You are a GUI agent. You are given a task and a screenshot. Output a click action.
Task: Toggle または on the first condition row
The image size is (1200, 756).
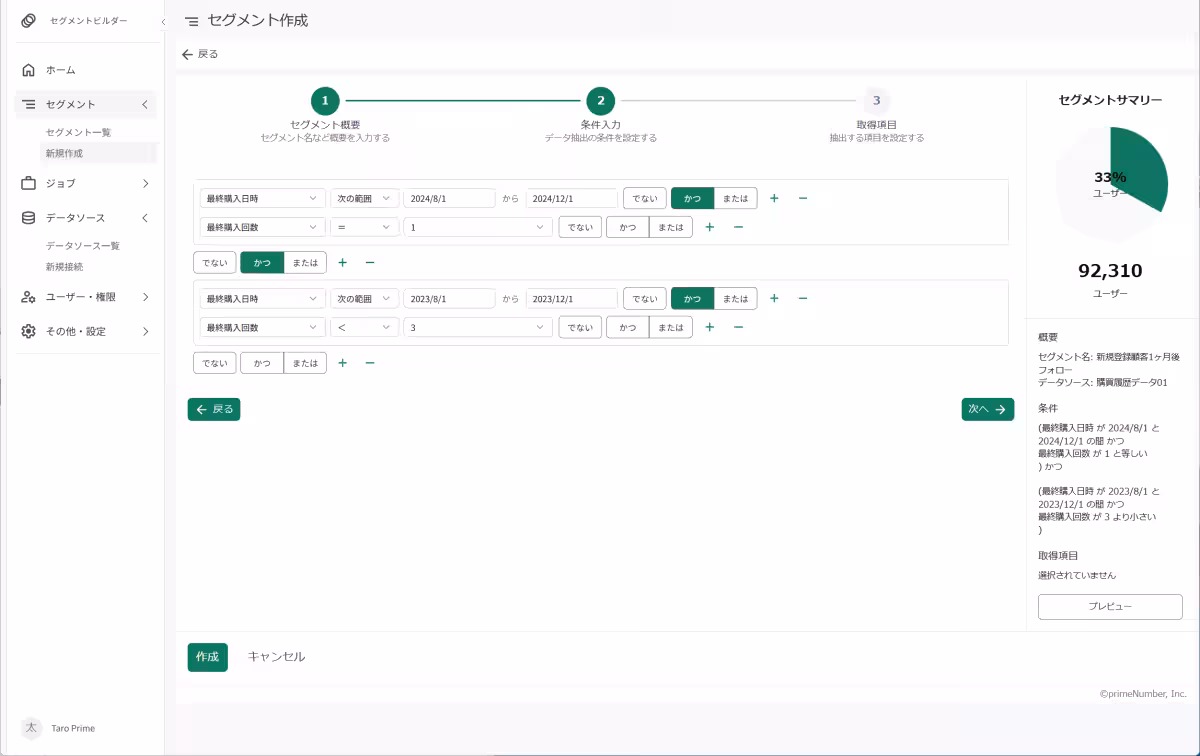tap(735, 198)
